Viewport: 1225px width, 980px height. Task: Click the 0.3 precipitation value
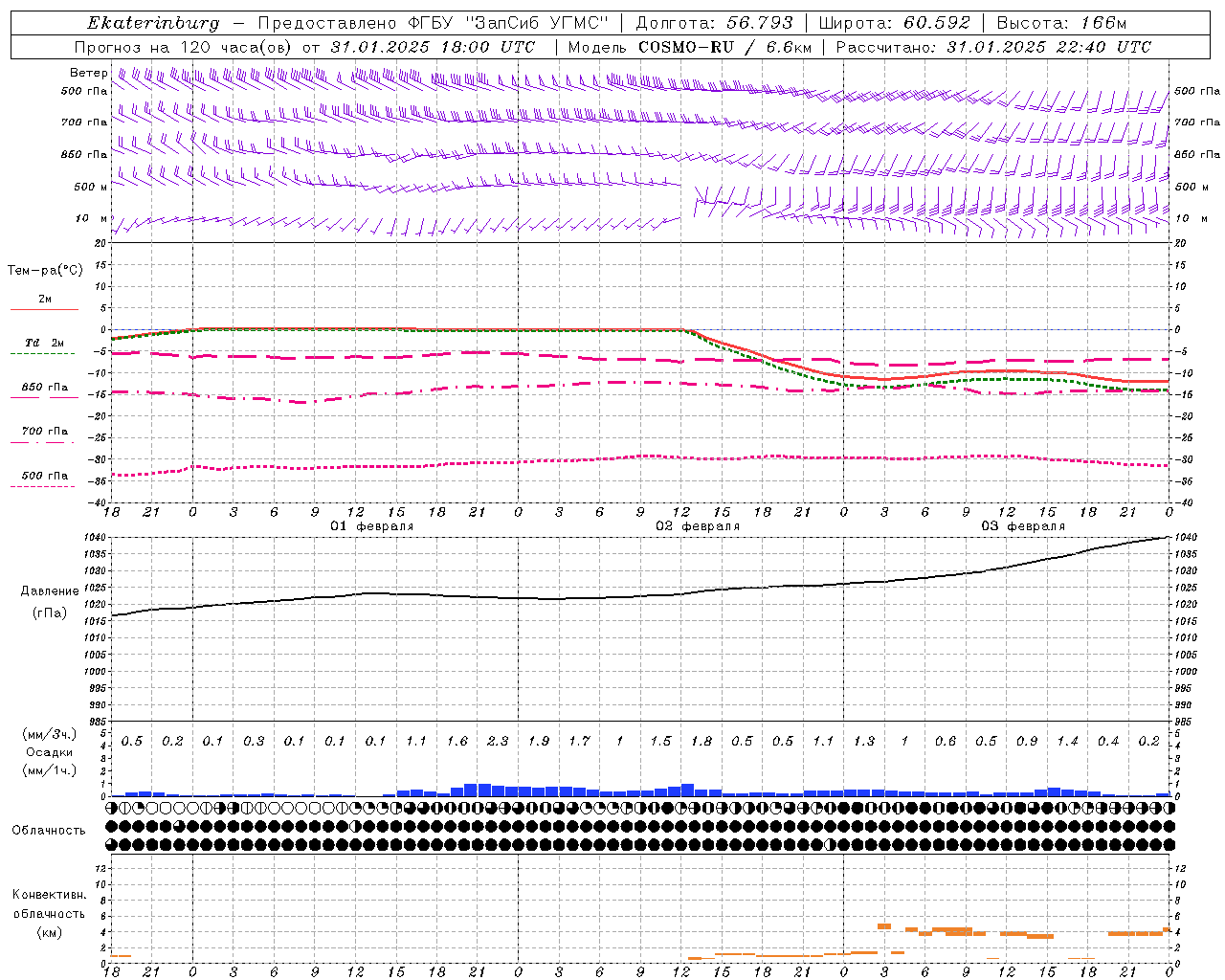[254, 742]
